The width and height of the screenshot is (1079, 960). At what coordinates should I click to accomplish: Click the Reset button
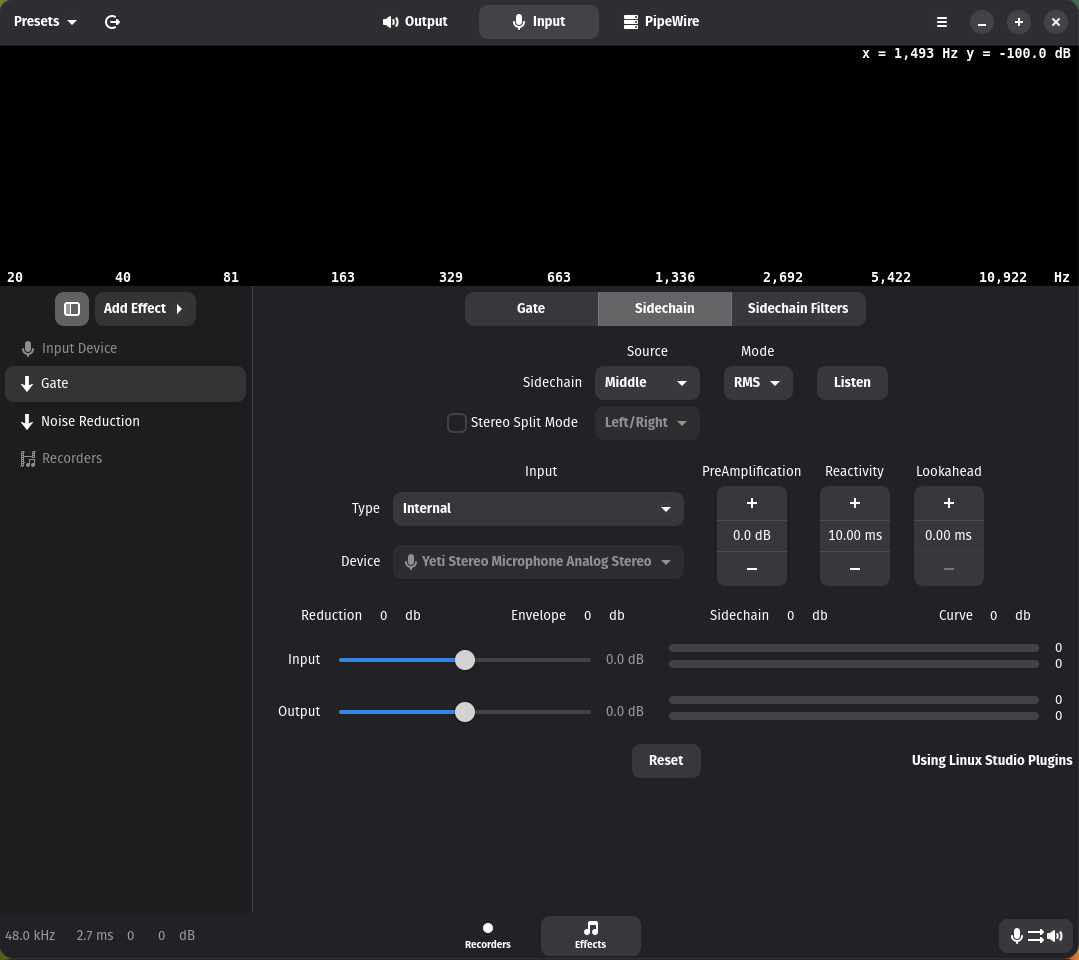(665, 761)
